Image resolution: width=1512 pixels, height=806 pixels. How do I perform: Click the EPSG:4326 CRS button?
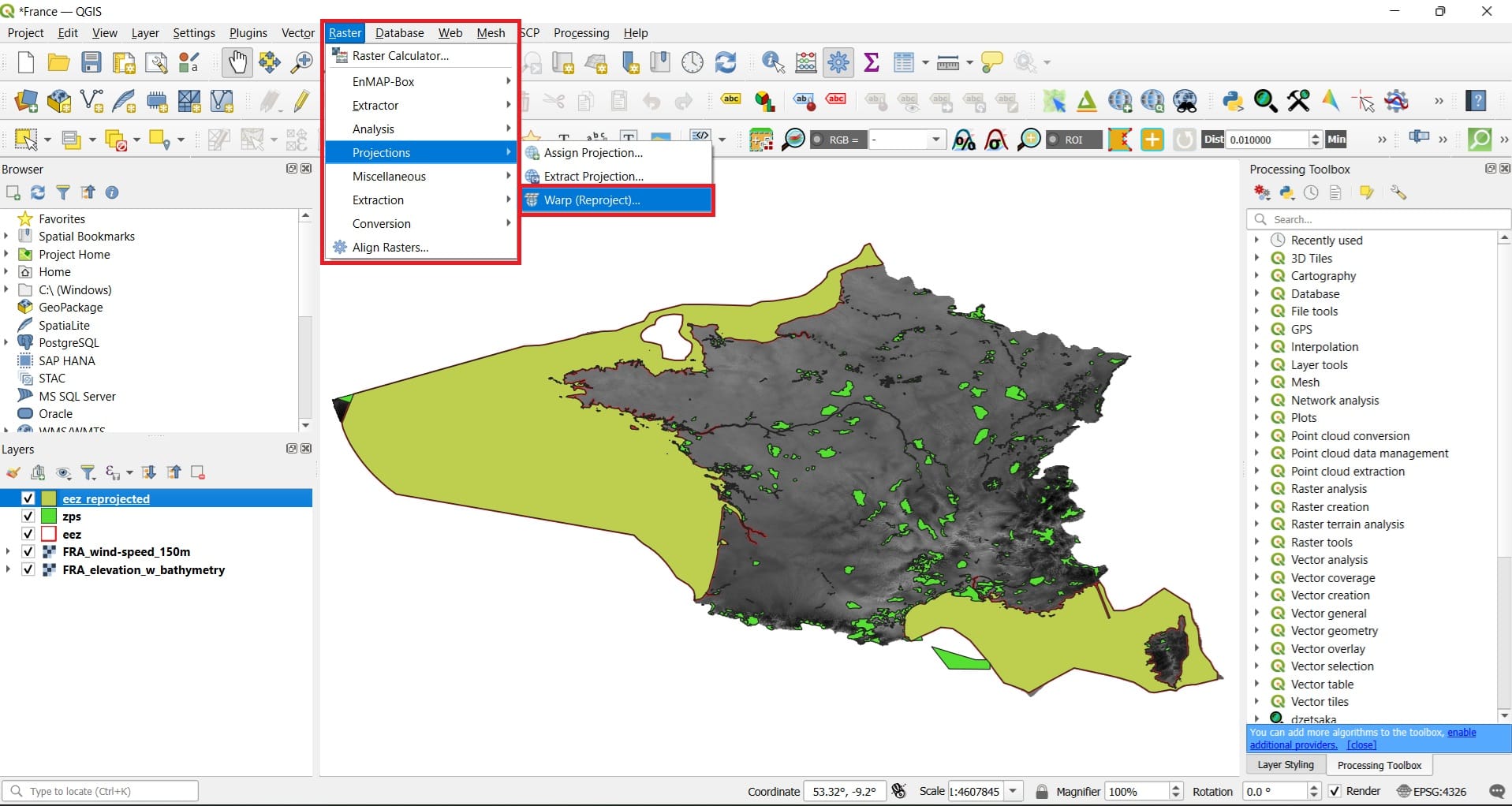coord(1432,791)
